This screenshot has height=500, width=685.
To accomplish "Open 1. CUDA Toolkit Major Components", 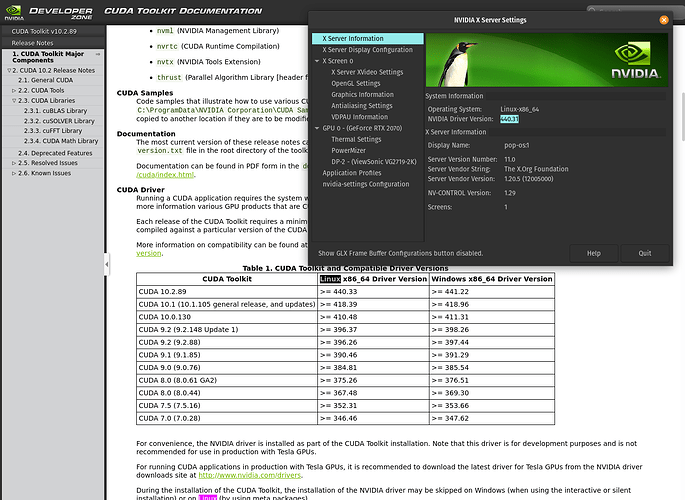I will 48,57.
